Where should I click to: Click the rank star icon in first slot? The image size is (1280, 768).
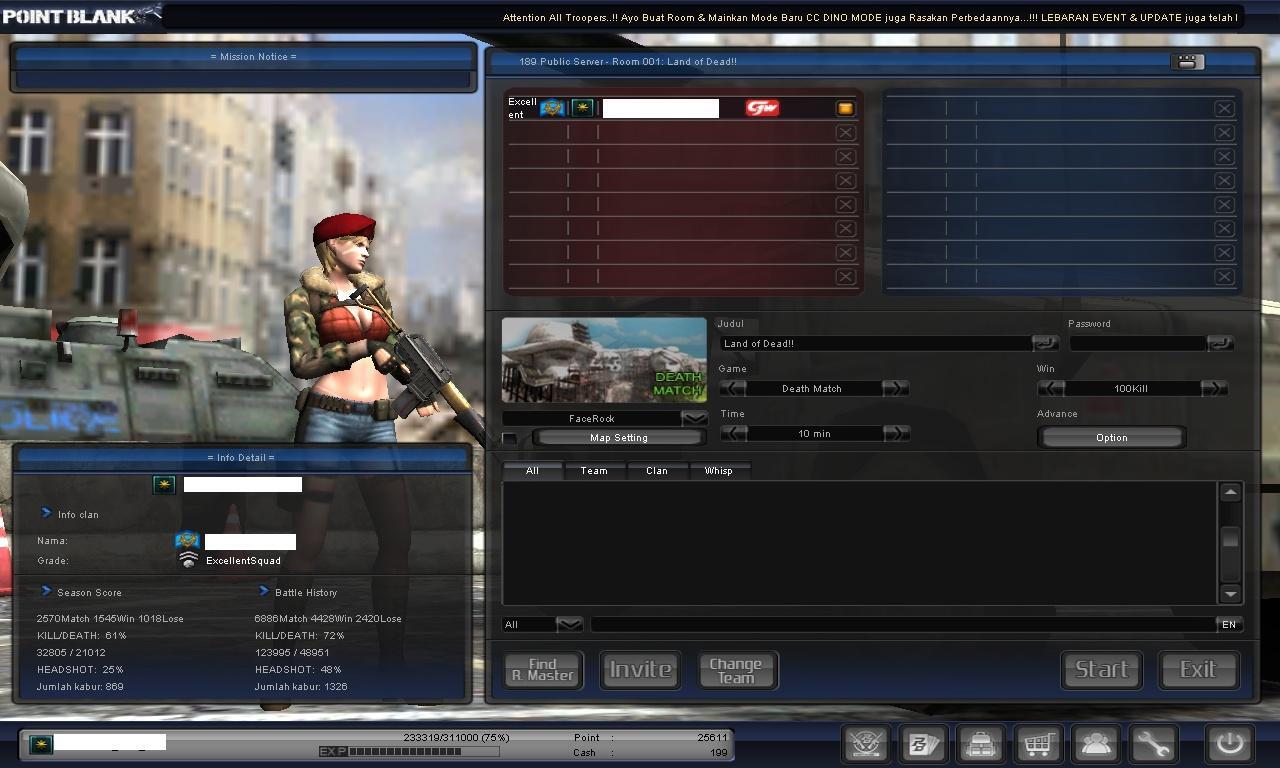click(x=582, y=108)
